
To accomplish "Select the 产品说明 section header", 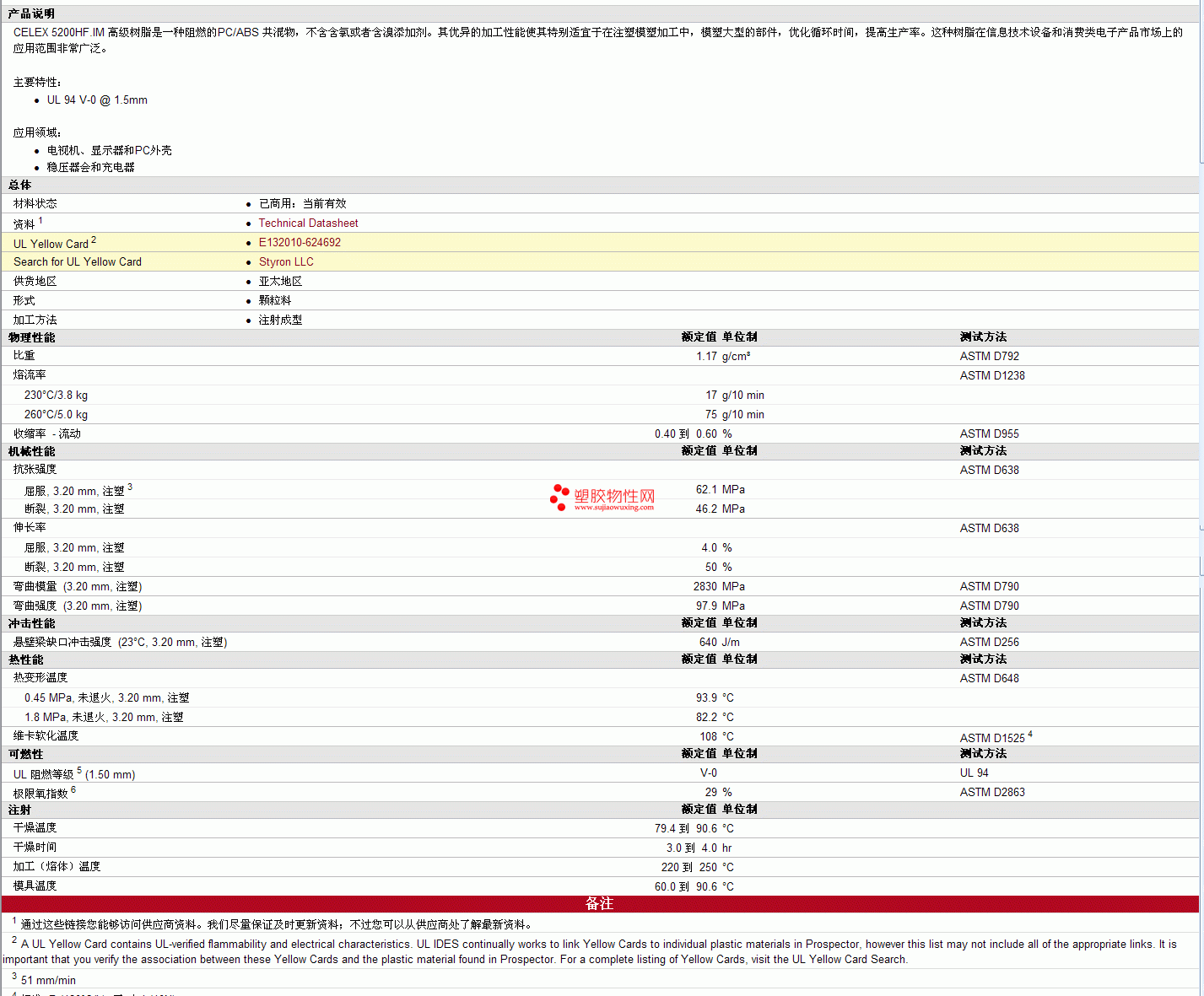I will pyautogui.click(x=31, y=13).
